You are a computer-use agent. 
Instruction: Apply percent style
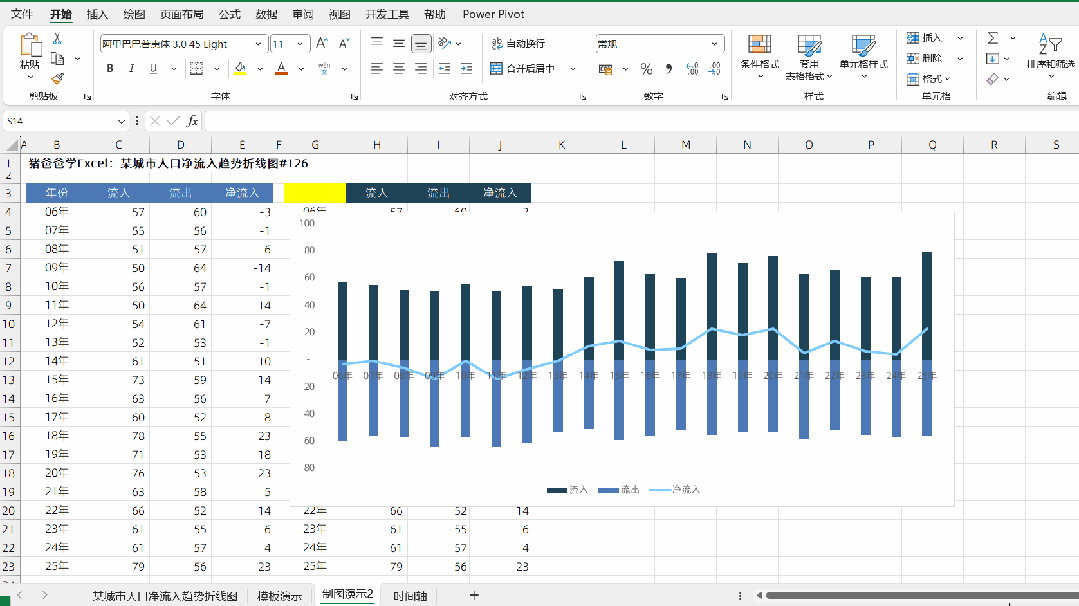(x=646, y=69)
